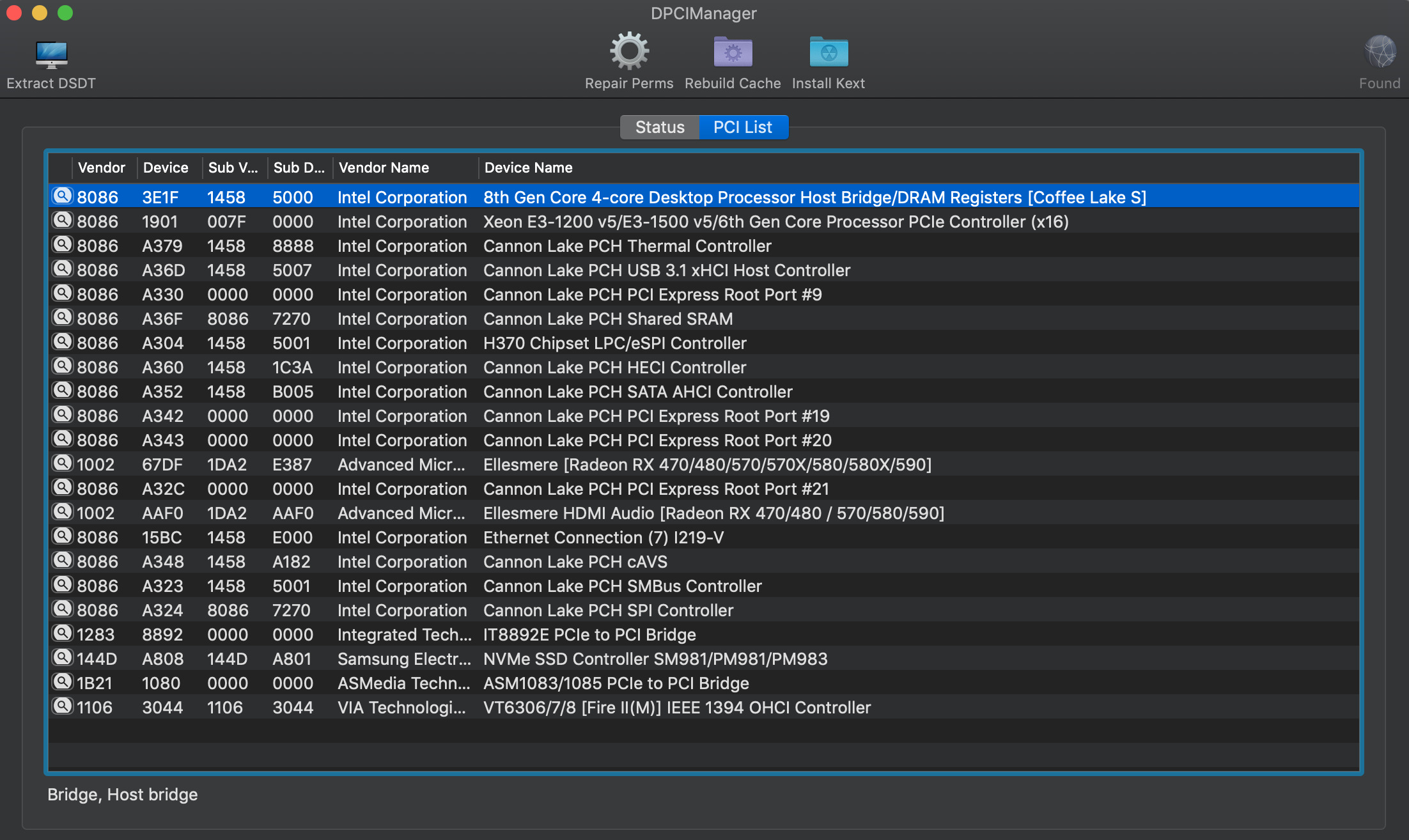Click the lookup icon for HECI Controller row
Screen dimensions: 1409x840
pyautogui.click(x=62, y=366)
